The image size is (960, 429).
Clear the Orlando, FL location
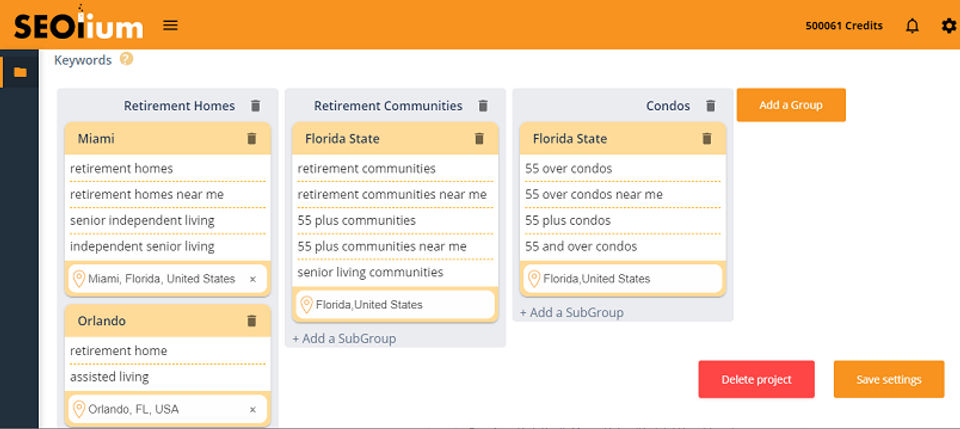pyautogui.click(x=253, y=410)
